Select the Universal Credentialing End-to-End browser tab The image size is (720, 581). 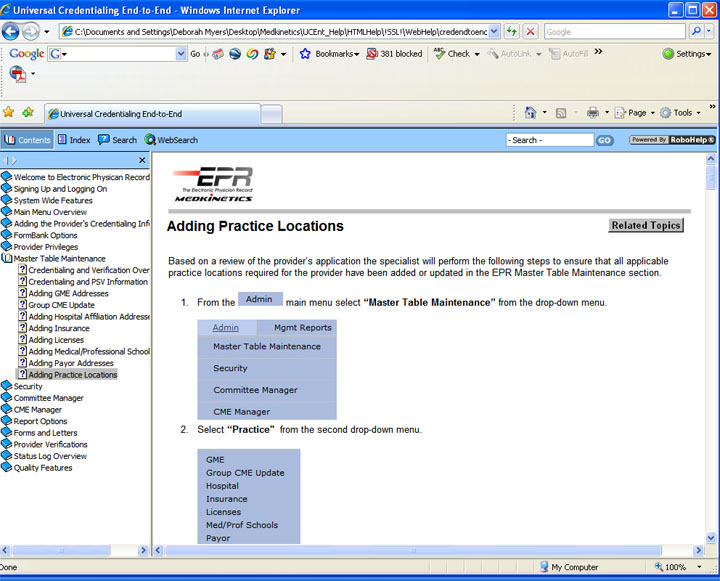[152, 113]
